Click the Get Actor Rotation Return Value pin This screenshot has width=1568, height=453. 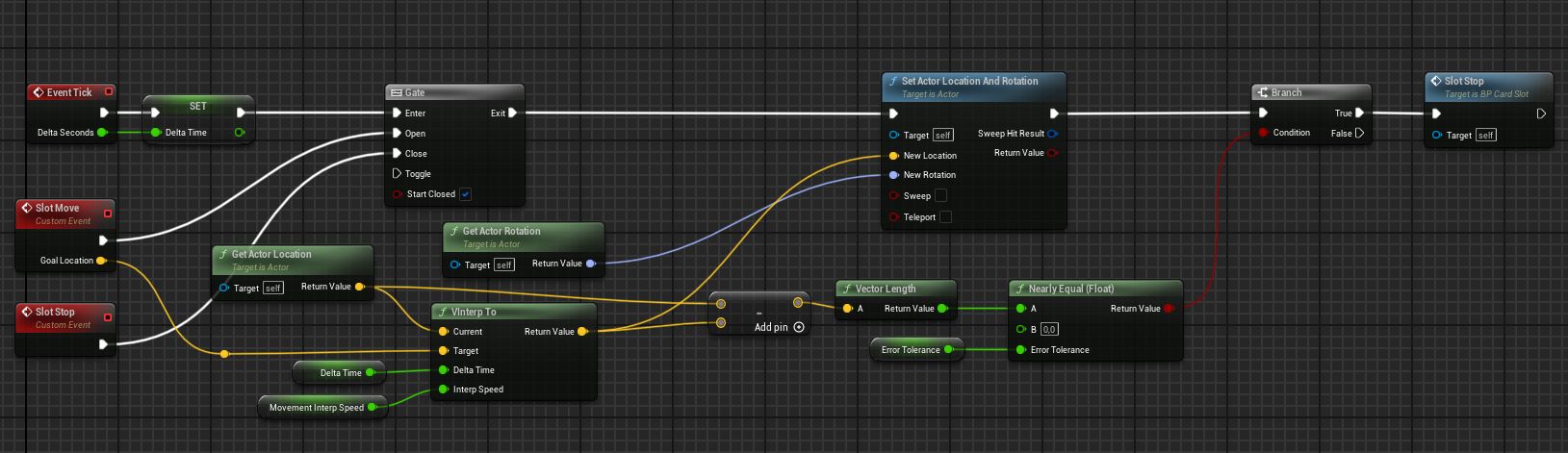(590, 264)
